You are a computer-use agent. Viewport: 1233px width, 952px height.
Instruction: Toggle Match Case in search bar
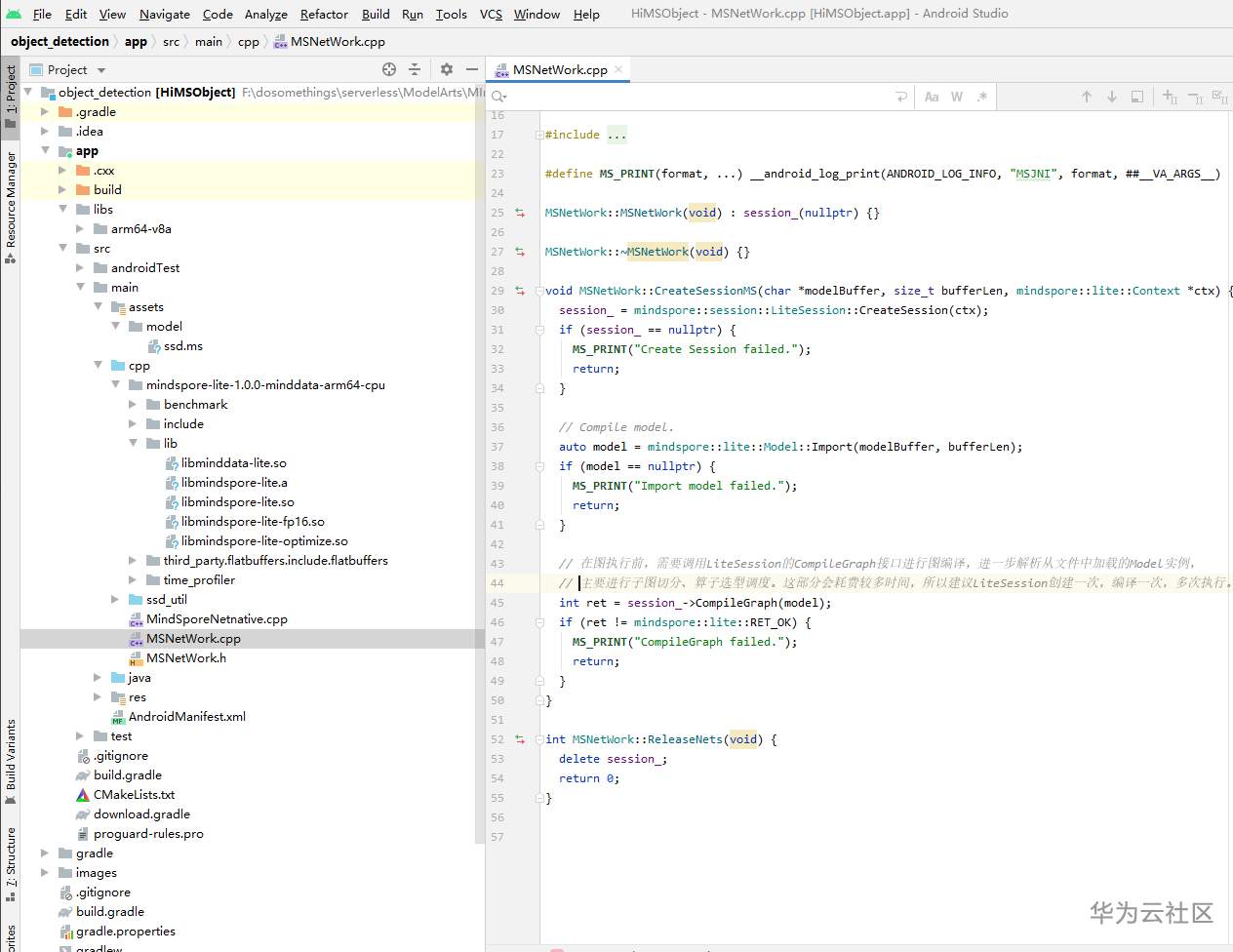[x=932, y=97]
